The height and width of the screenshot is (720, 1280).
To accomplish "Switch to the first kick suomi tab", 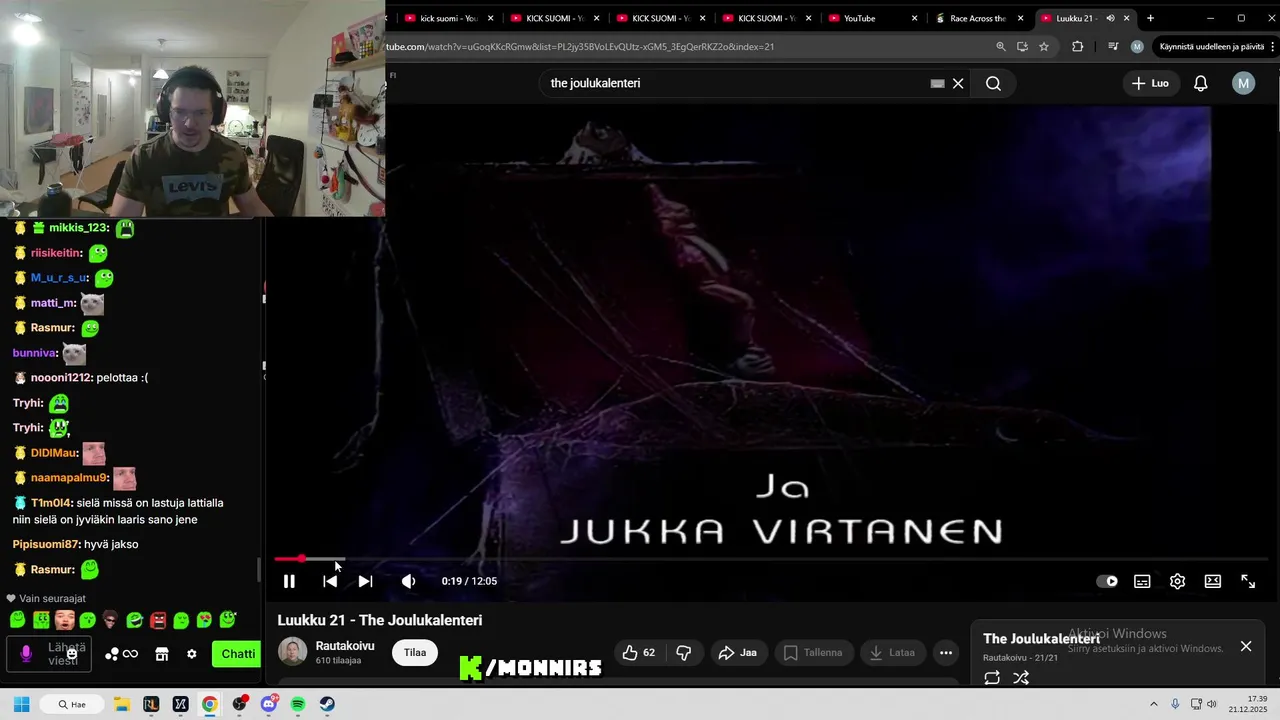I will (x=448, y=18).
